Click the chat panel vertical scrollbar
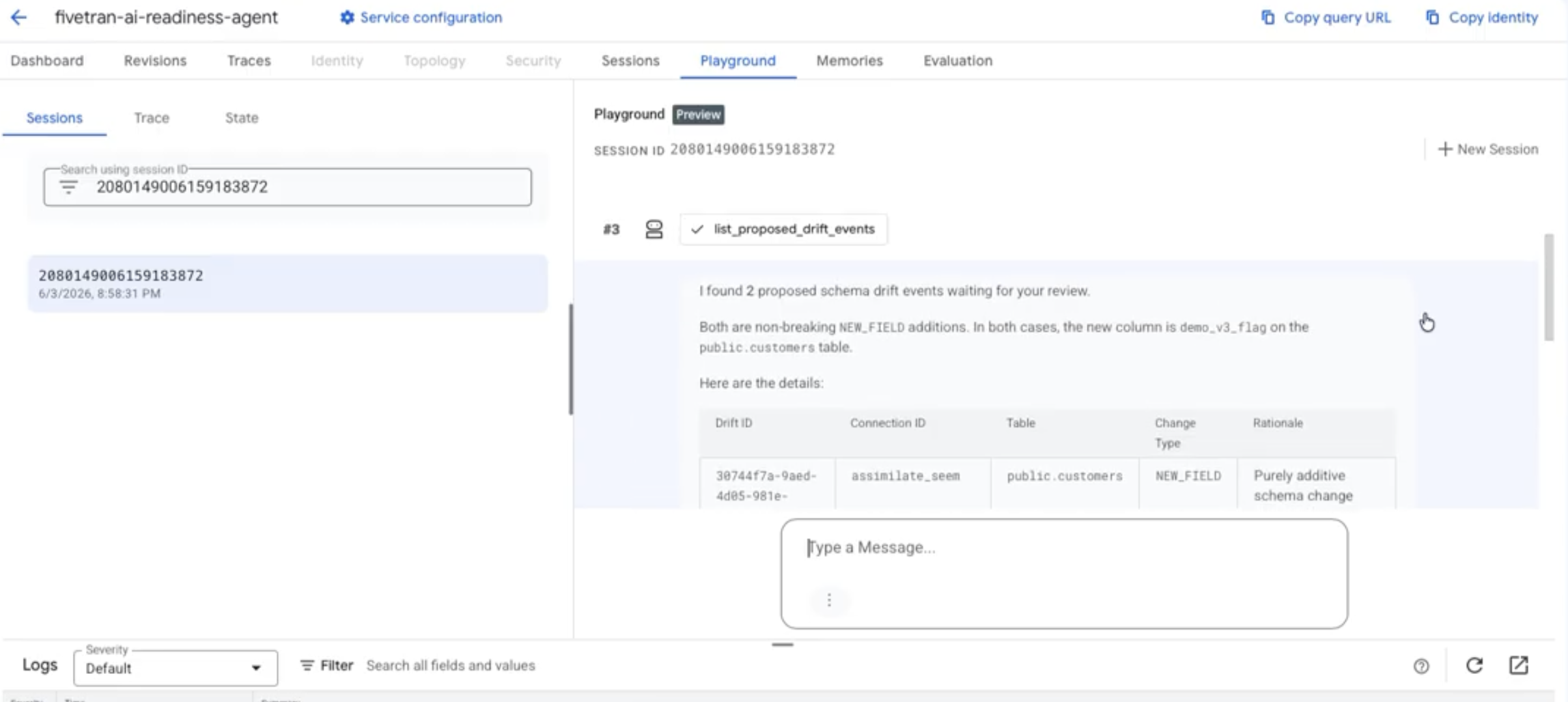 click(x=1548, y=287)
